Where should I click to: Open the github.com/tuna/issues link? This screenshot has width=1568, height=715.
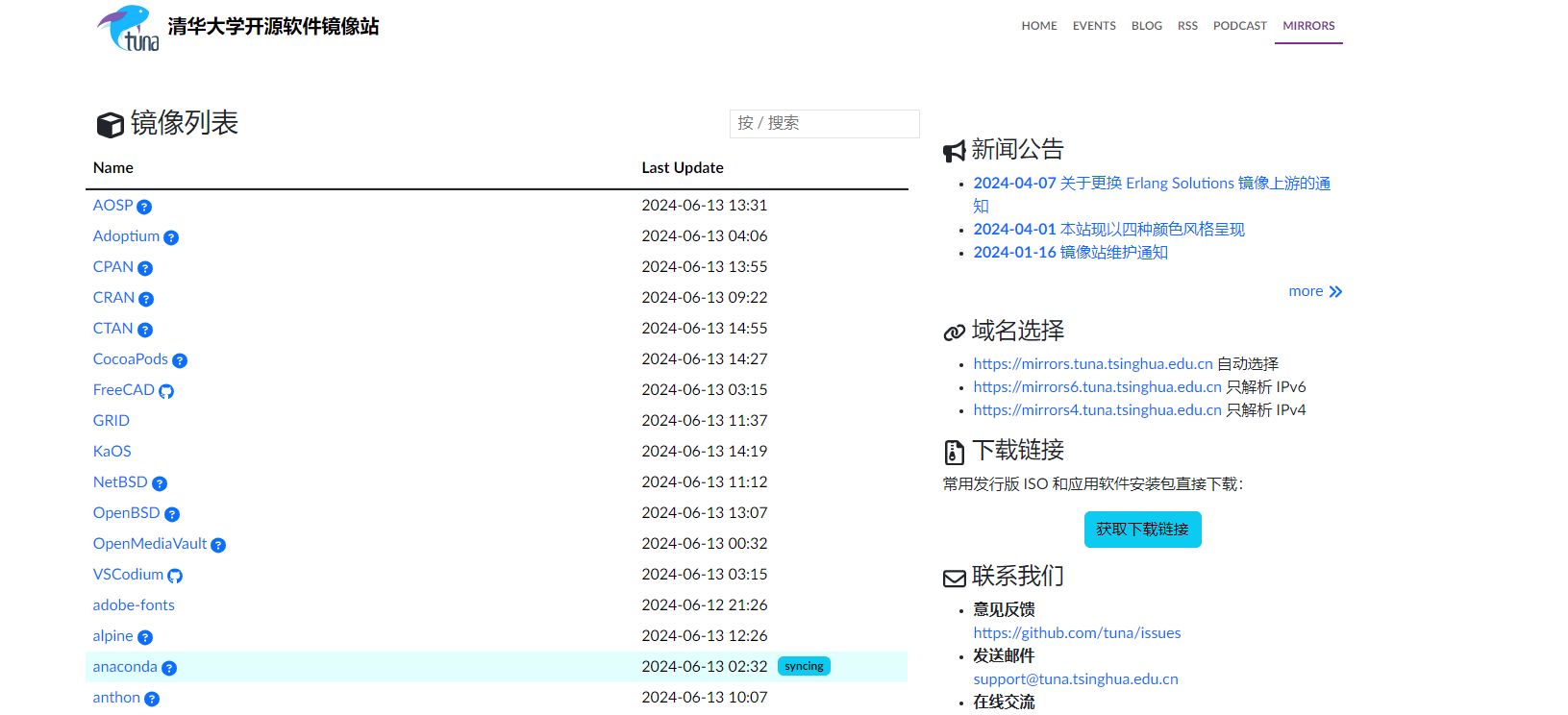1077,632
